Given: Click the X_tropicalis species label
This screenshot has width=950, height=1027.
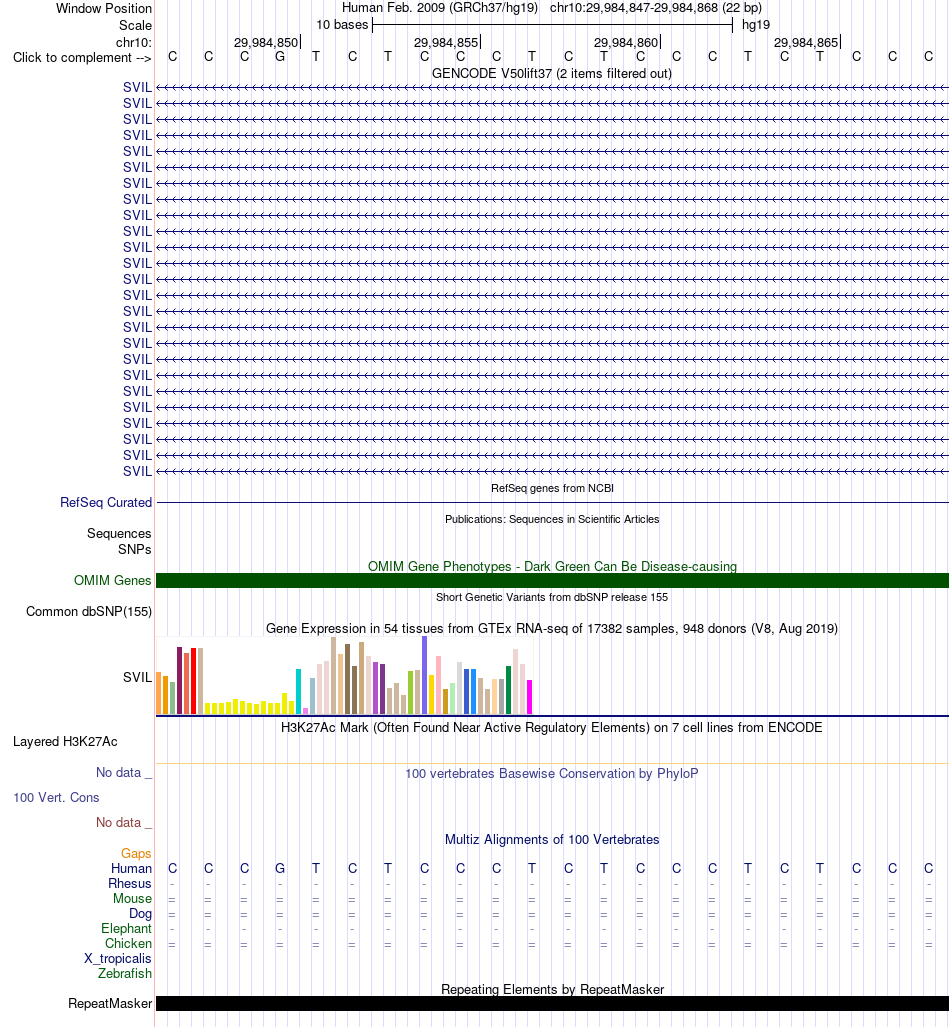Looking at the screenshot, I should [118, 958].
